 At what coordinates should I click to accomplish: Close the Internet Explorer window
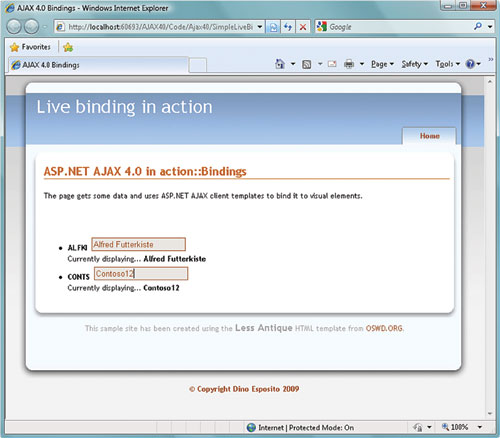click(483, 6)
